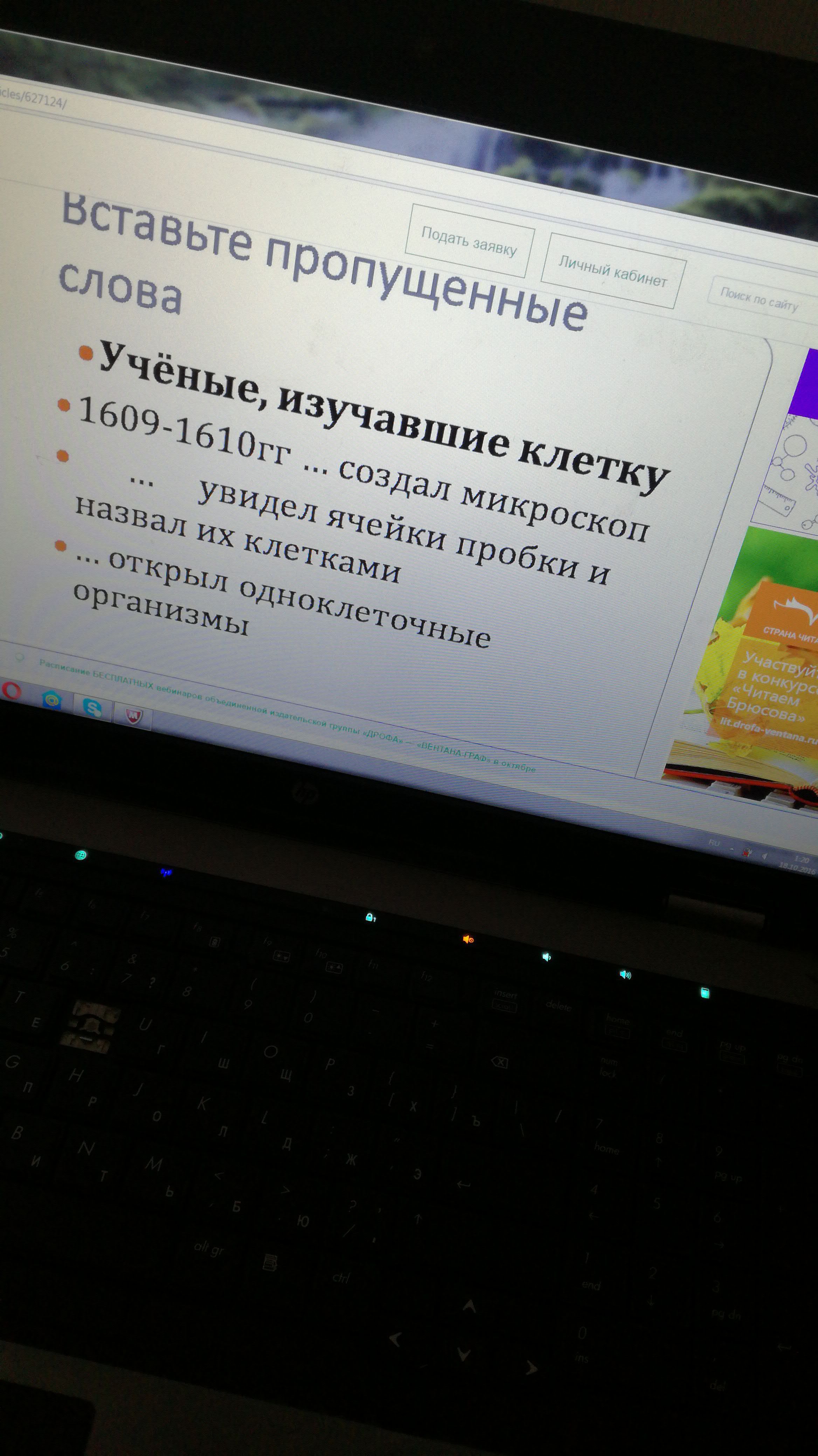818x1456 pixels.
Task: Click the Action Center flag tray icon
Action: (747, 852)
